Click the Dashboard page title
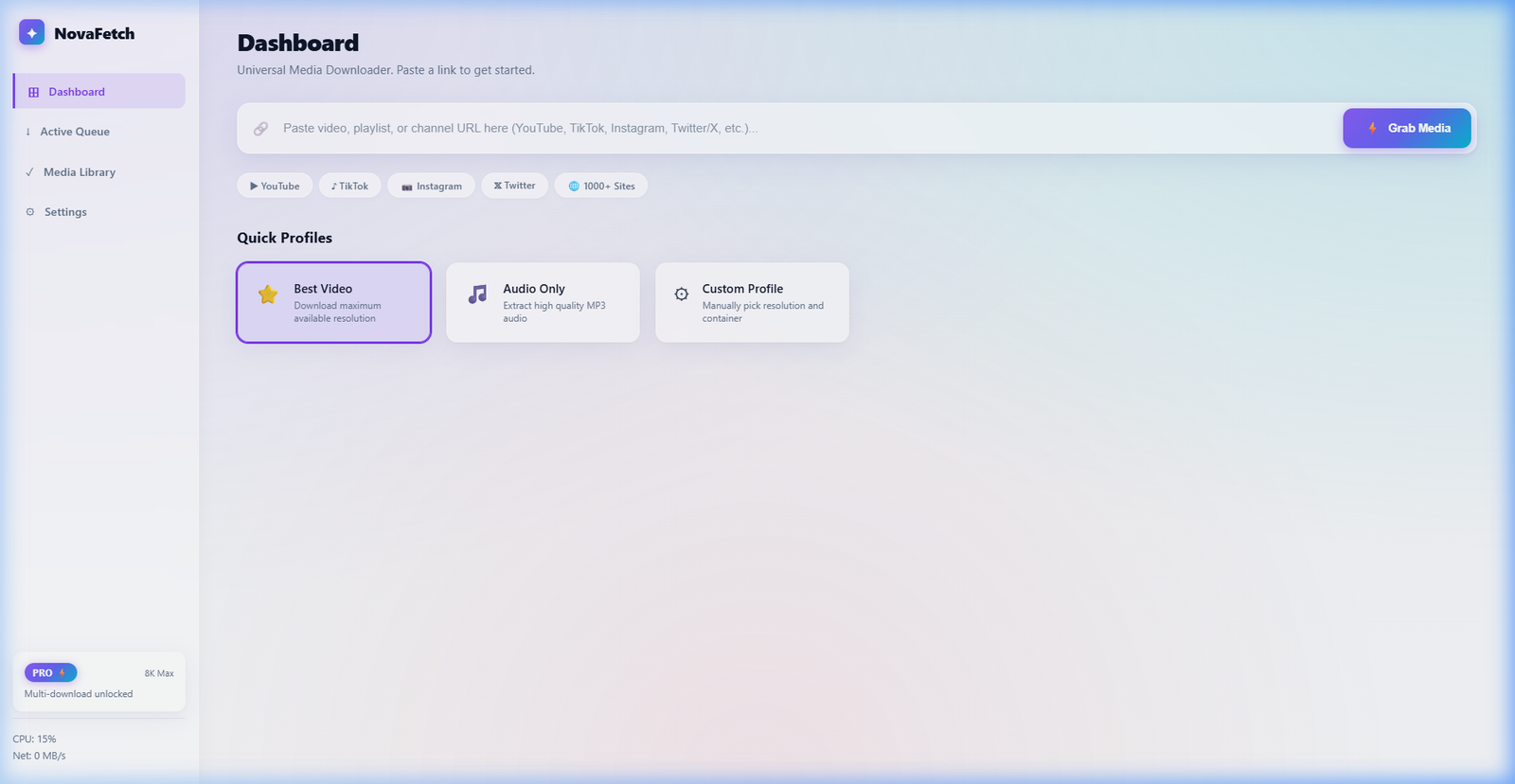This screenshot has height=784, width=1515. coord(298,43)
